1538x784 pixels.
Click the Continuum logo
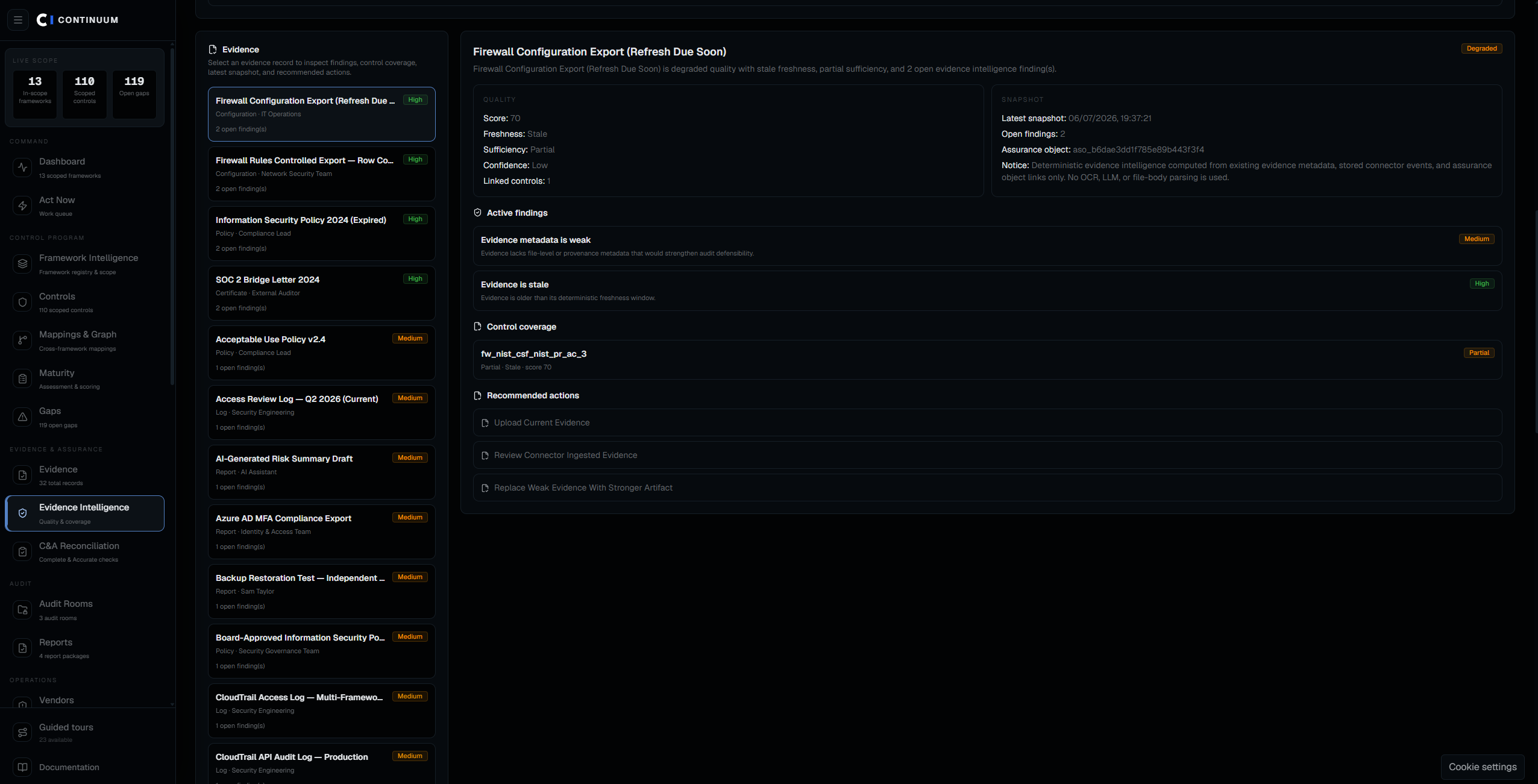78,20
